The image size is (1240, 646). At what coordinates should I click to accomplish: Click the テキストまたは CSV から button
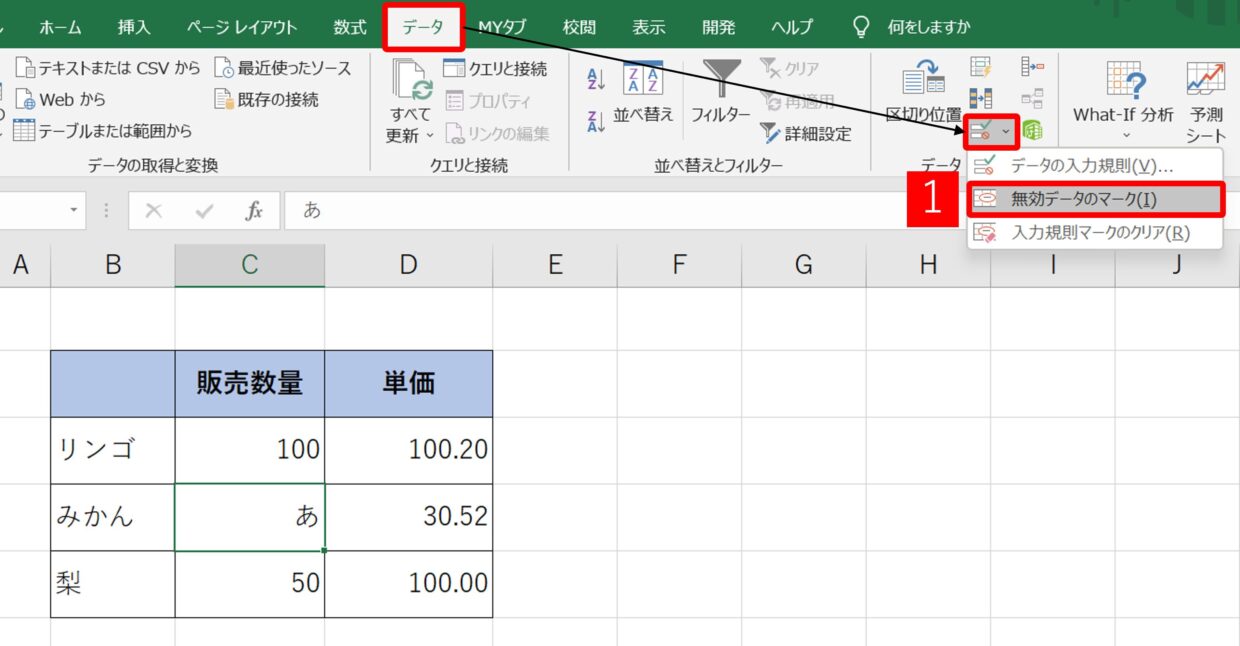pyautogui.click(x=108, y=68)
